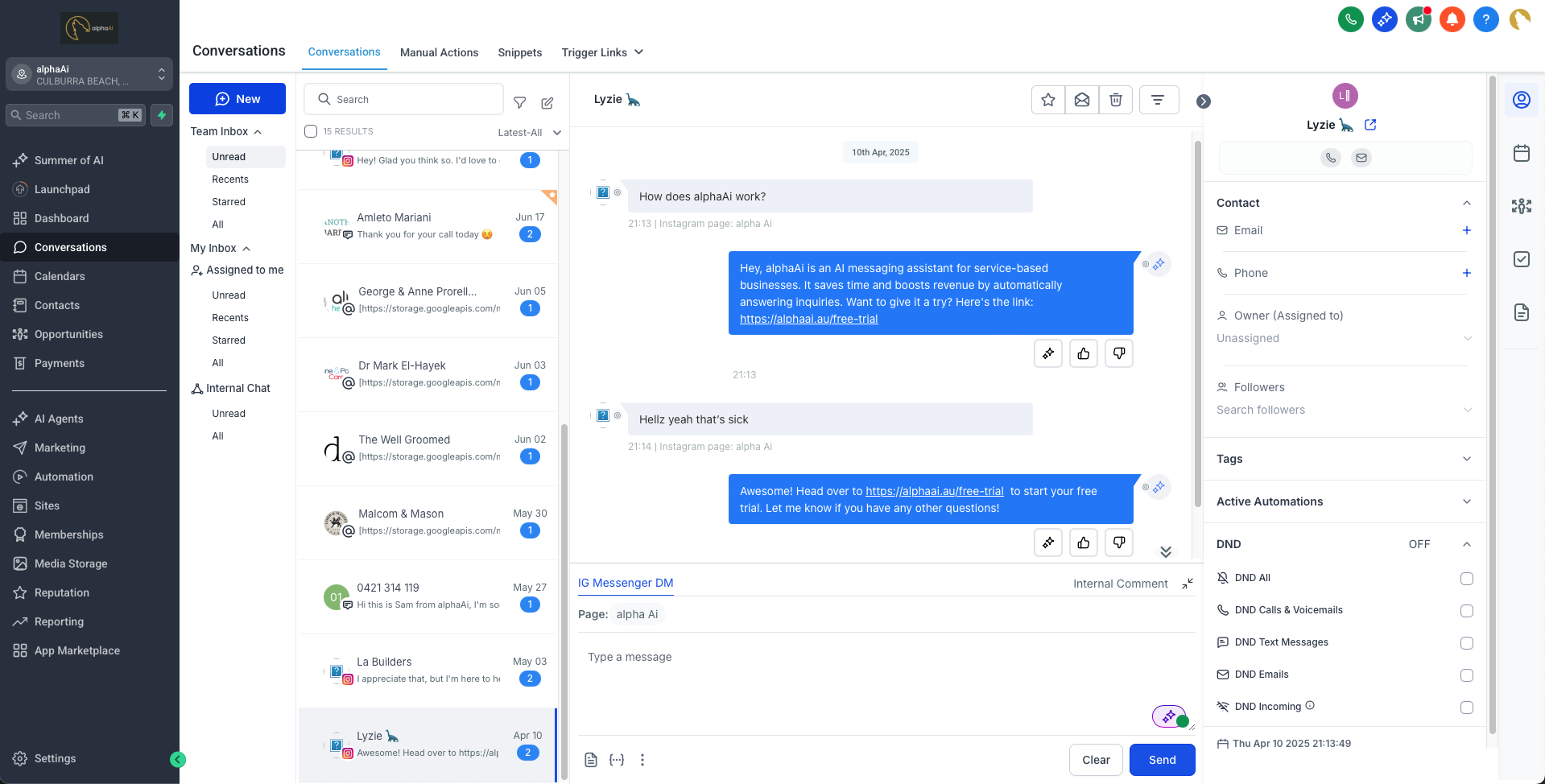Open conversation list filter funnel icon
Image resolution: width=1545 pixels, height=784 pixels.
(x=519, y=102)
